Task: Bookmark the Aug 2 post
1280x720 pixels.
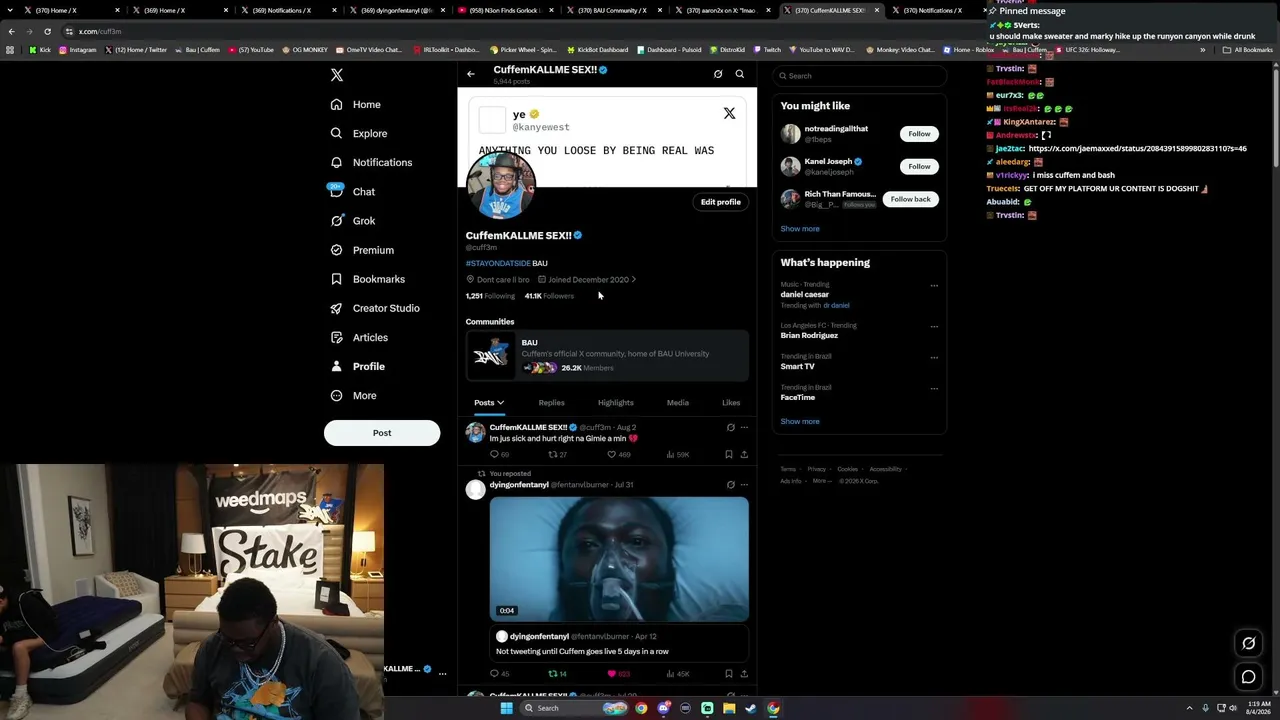Action: click(x=729, y=455)
